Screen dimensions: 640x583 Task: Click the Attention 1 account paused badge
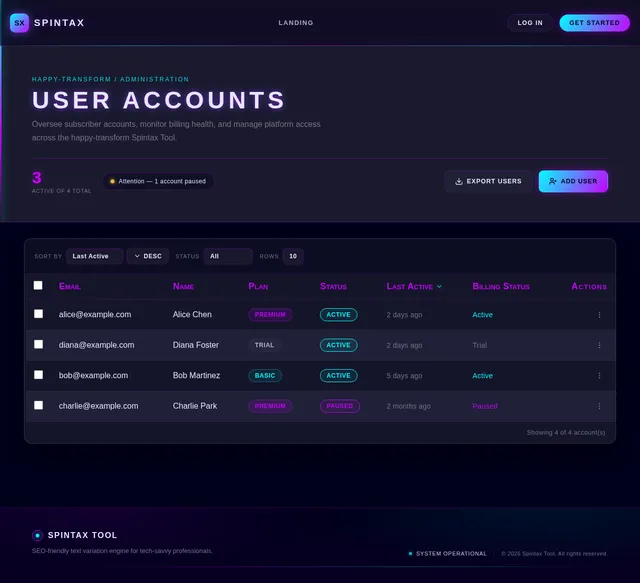click(158, 181)
